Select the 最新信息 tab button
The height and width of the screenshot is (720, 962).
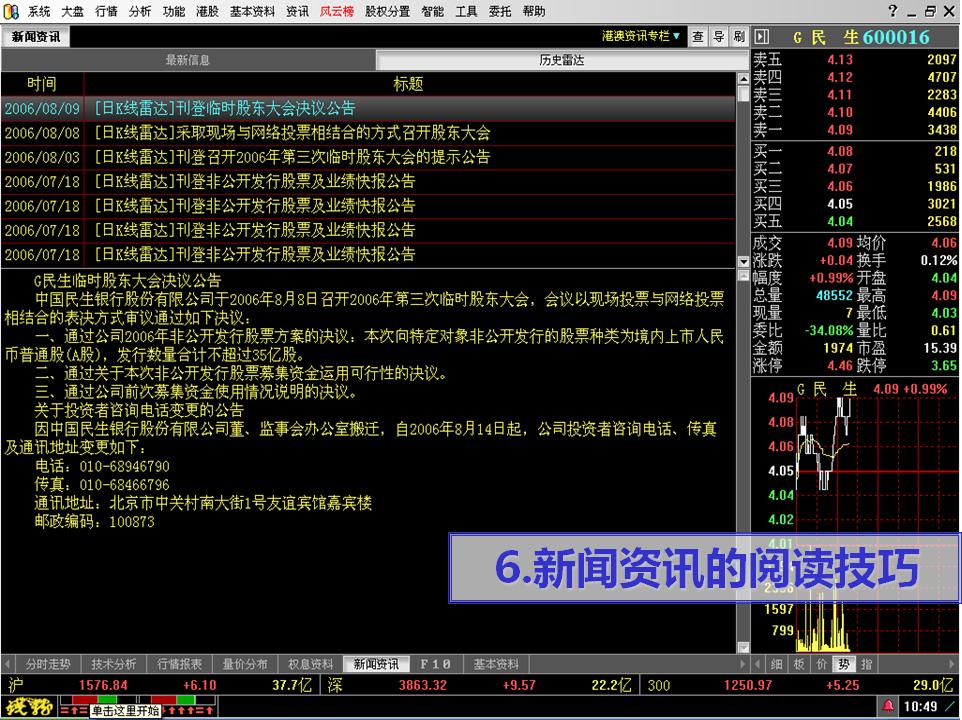point(188,60)
